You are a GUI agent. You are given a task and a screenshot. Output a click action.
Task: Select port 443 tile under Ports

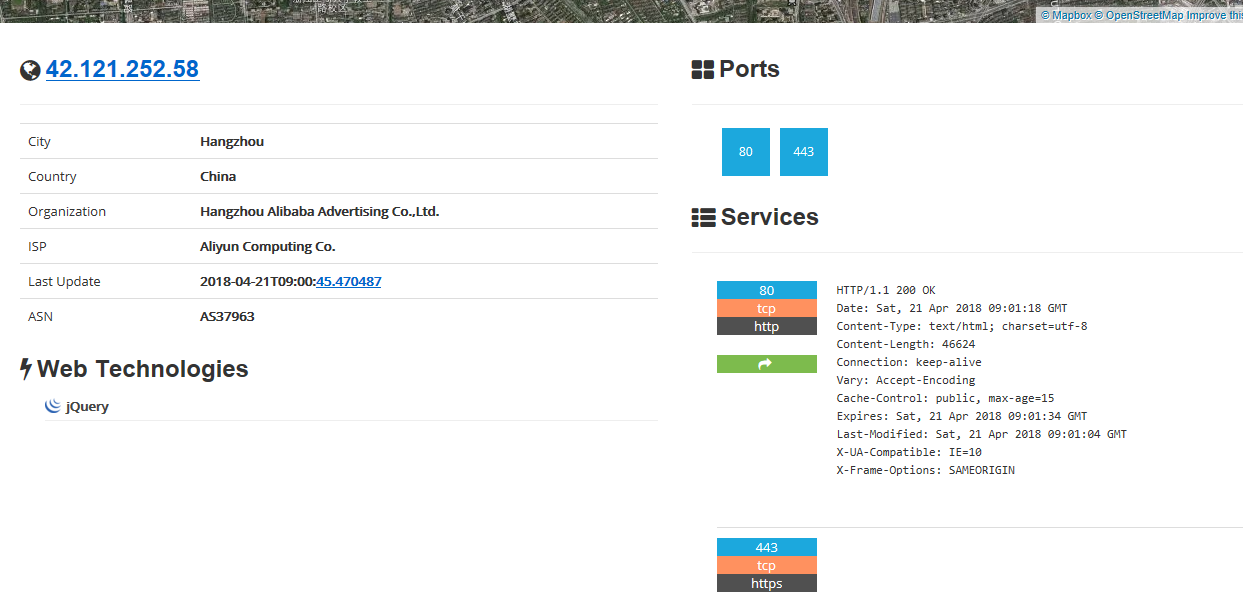pos(804,152)
